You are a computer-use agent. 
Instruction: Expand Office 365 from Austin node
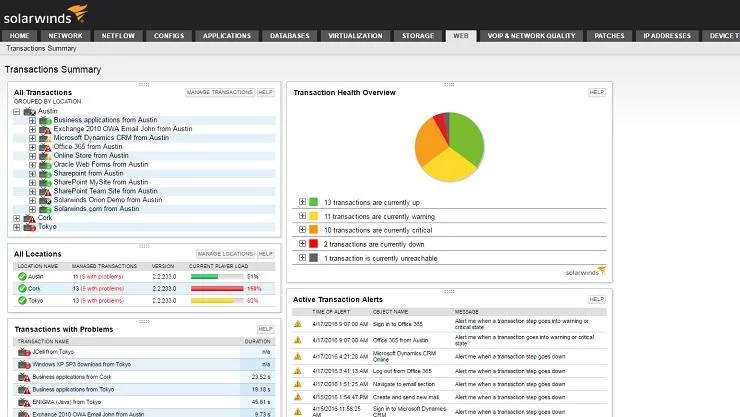32,147
